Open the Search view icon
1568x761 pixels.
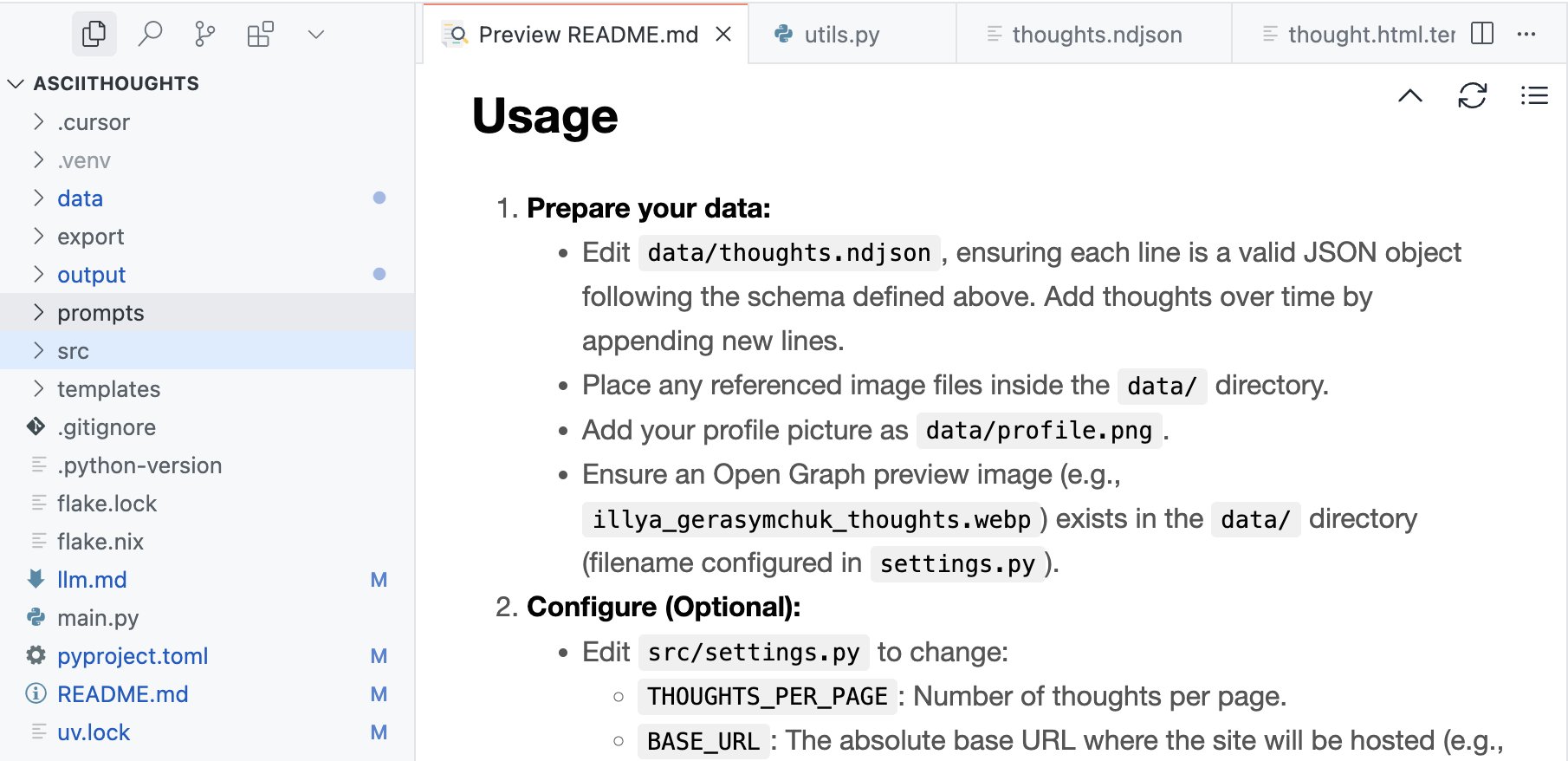150,35
